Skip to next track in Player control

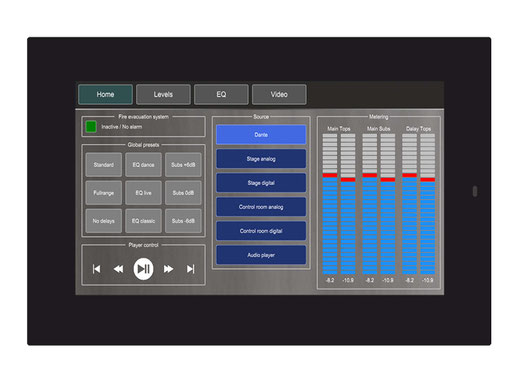190,269
